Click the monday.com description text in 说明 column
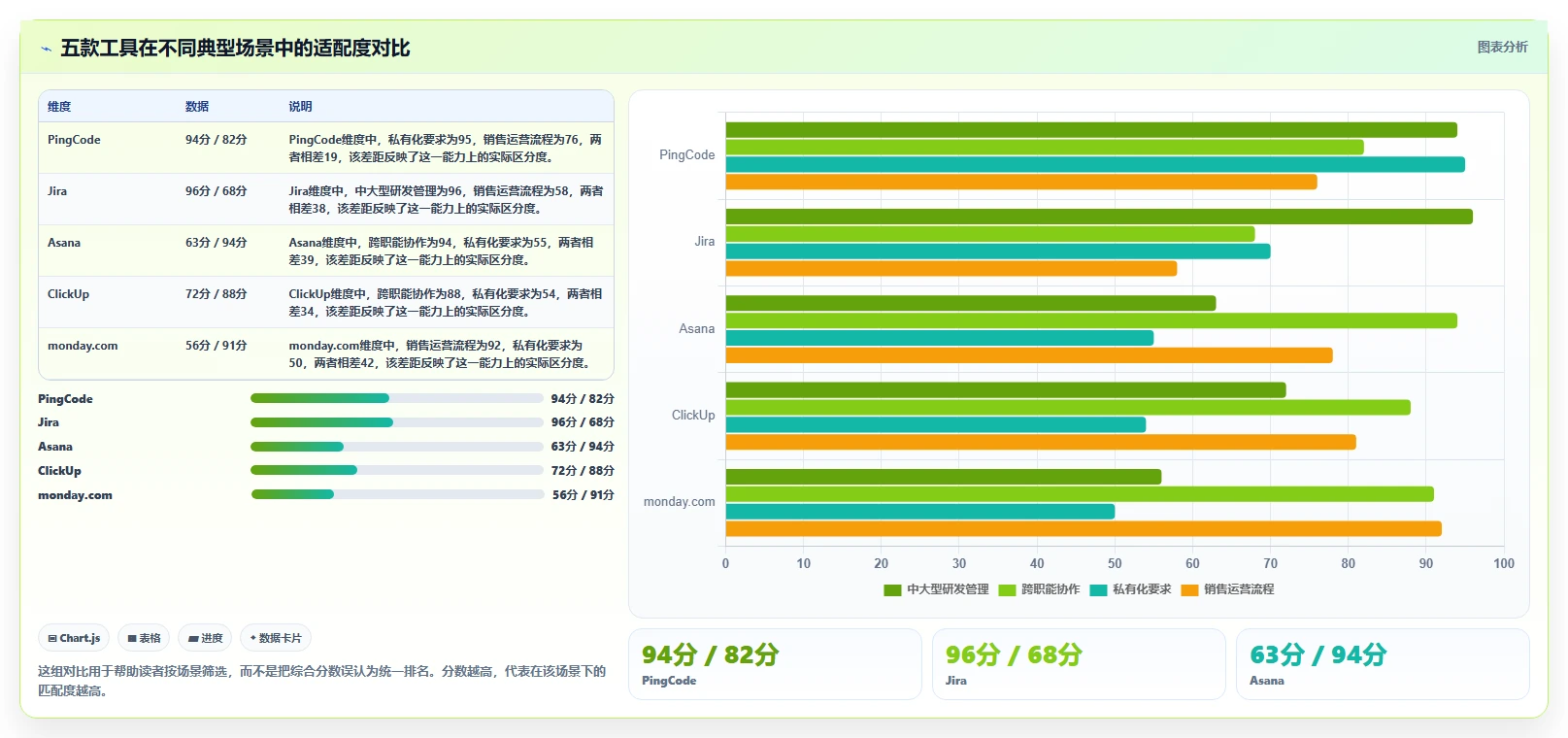This screenshot has height=738, width=1568. tap(440, 354)
